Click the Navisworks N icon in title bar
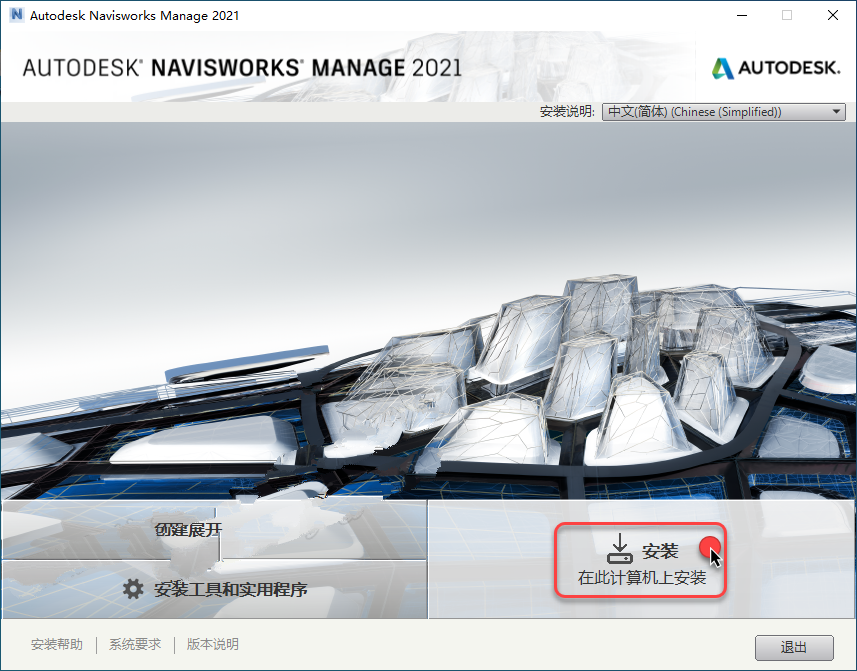Viewport: 857px width, 671px height. (x=16, y=15)
